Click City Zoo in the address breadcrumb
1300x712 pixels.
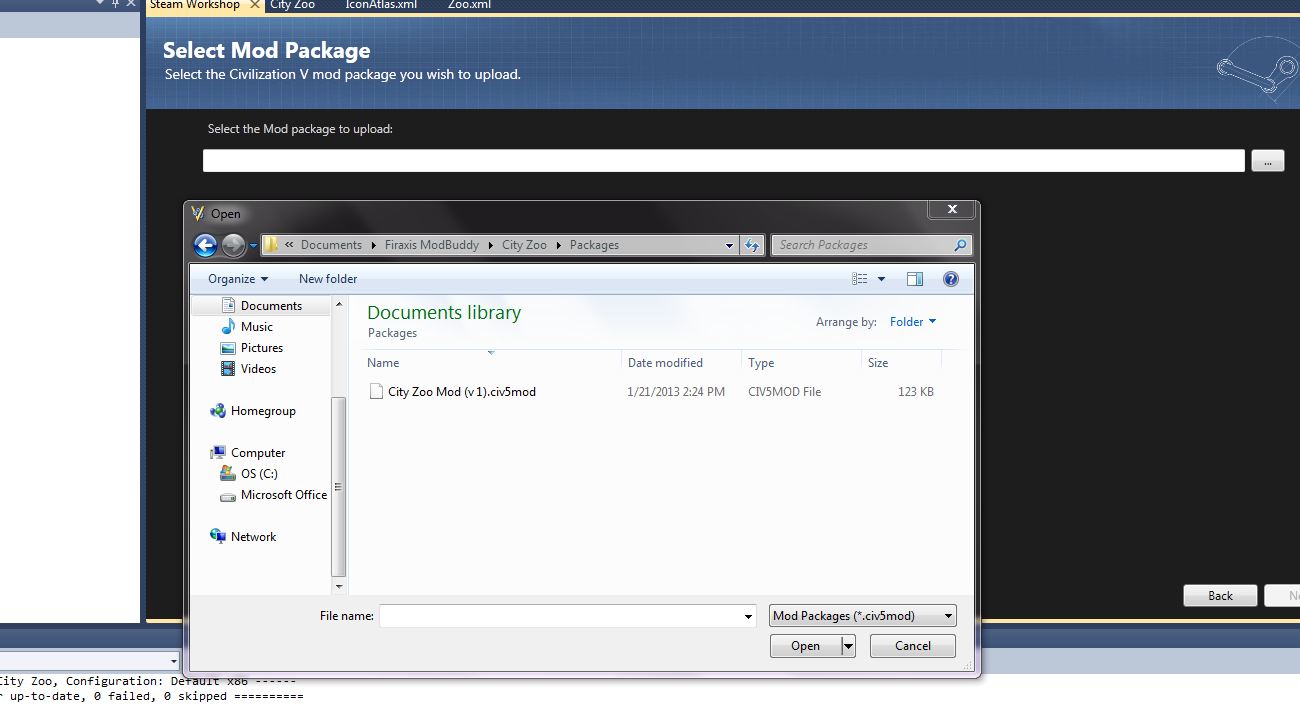[x=524, y=245]
